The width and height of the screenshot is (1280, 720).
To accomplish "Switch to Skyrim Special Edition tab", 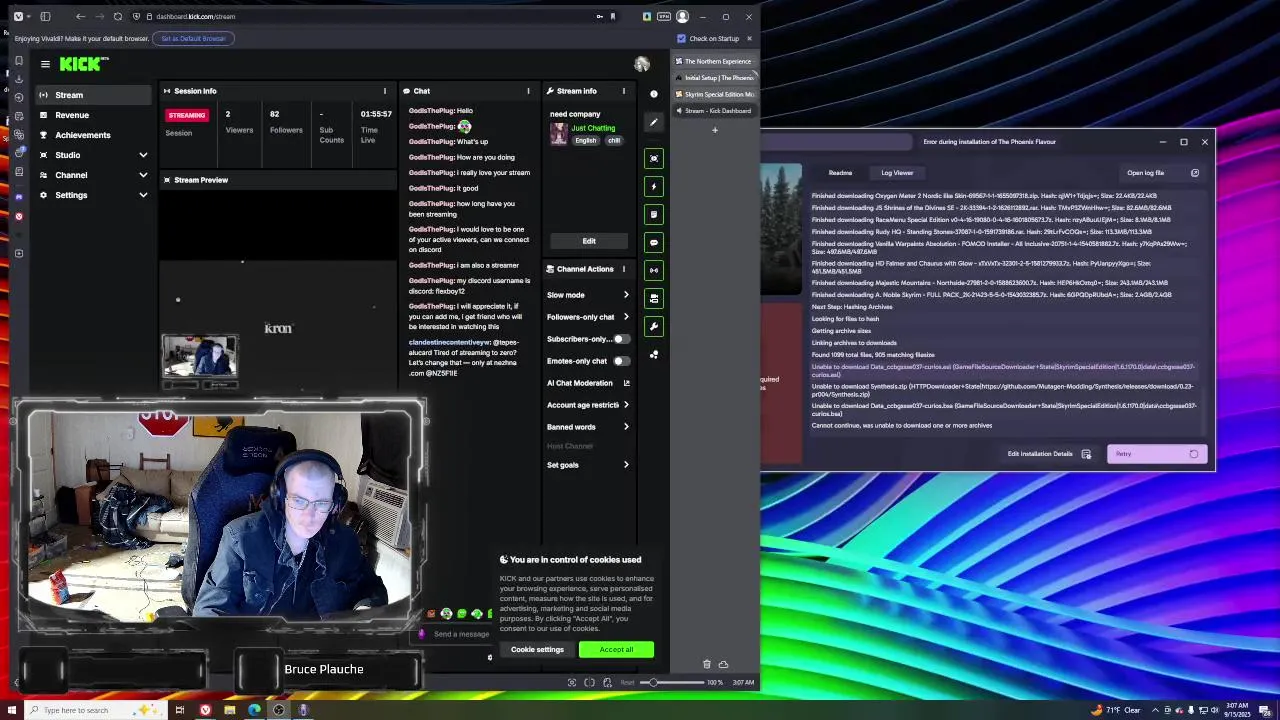I will (714, 94).
